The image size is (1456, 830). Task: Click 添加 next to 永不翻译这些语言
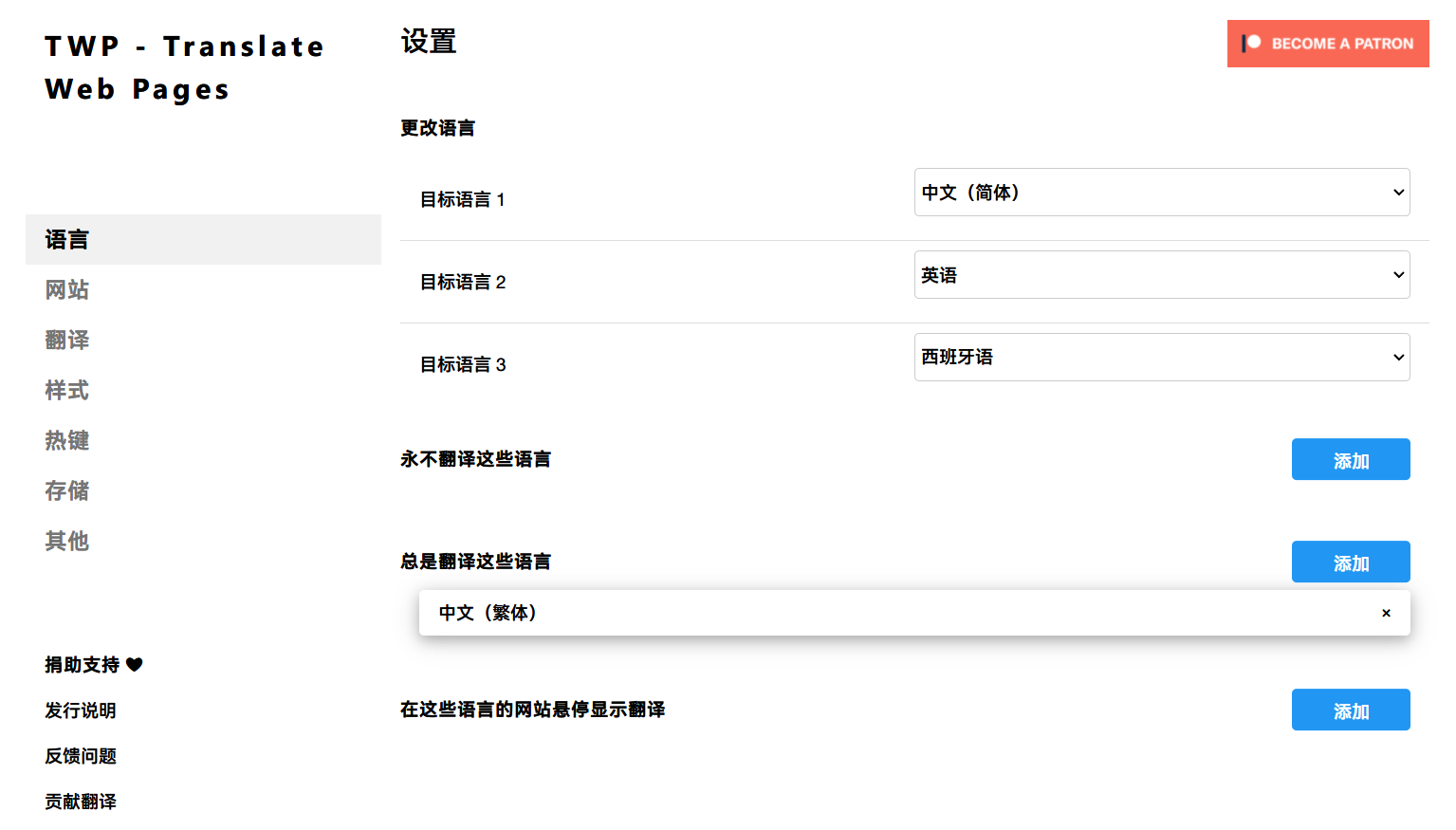click(1351, 459)
